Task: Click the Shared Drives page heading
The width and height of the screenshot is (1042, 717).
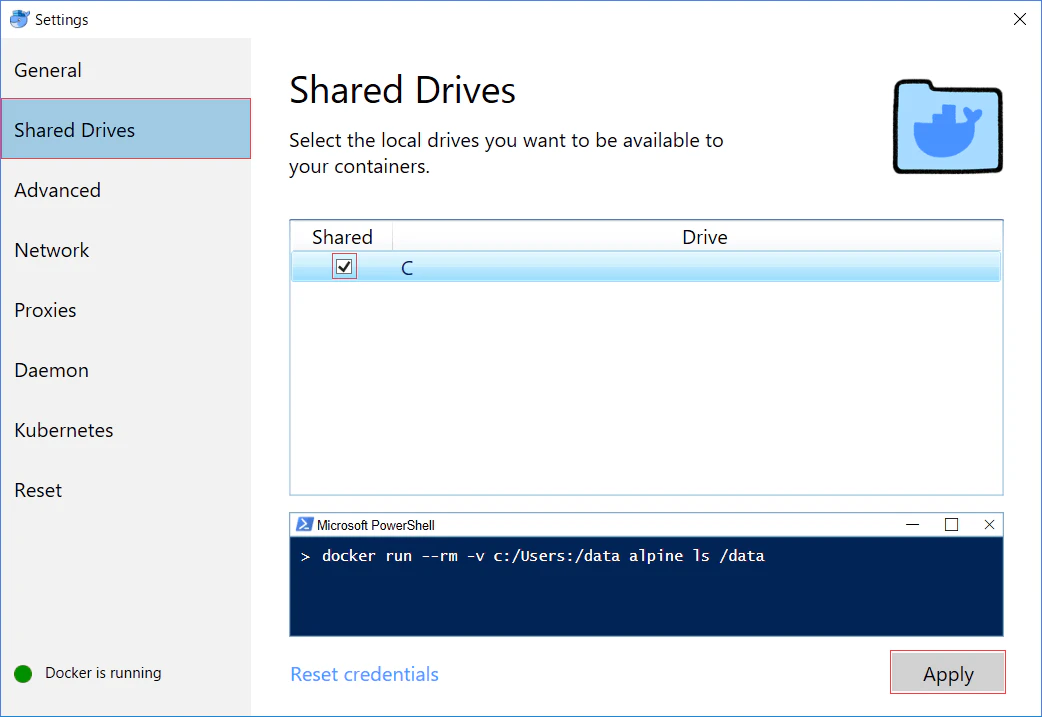Action: click(x=402, y=90)
